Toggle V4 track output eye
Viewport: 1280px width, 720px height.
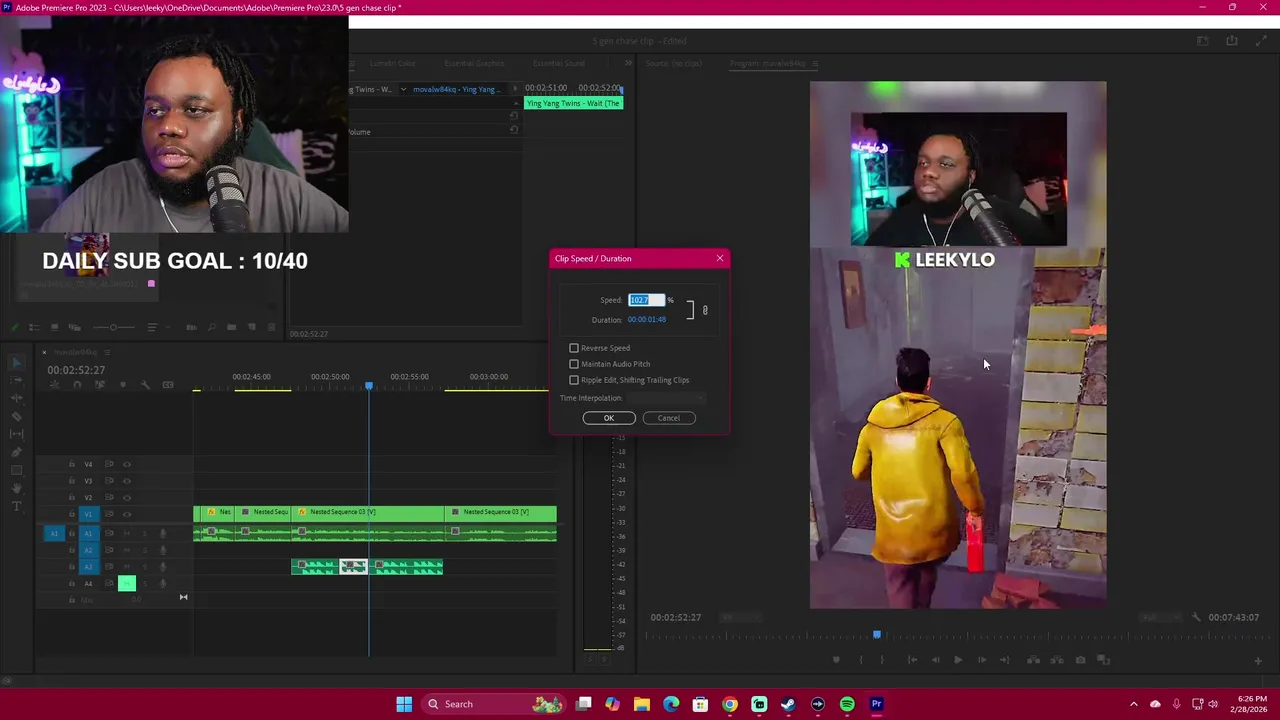pos(127,464)
